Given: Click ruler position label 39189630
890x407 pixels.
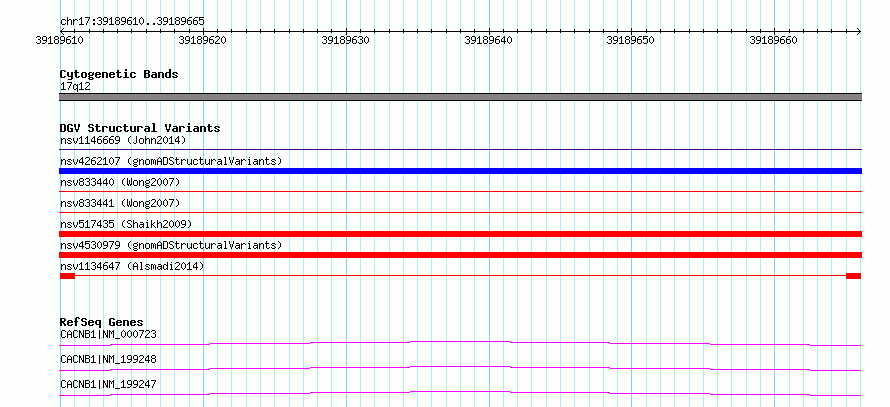Looking at the screenshot, I should (346, 40).
